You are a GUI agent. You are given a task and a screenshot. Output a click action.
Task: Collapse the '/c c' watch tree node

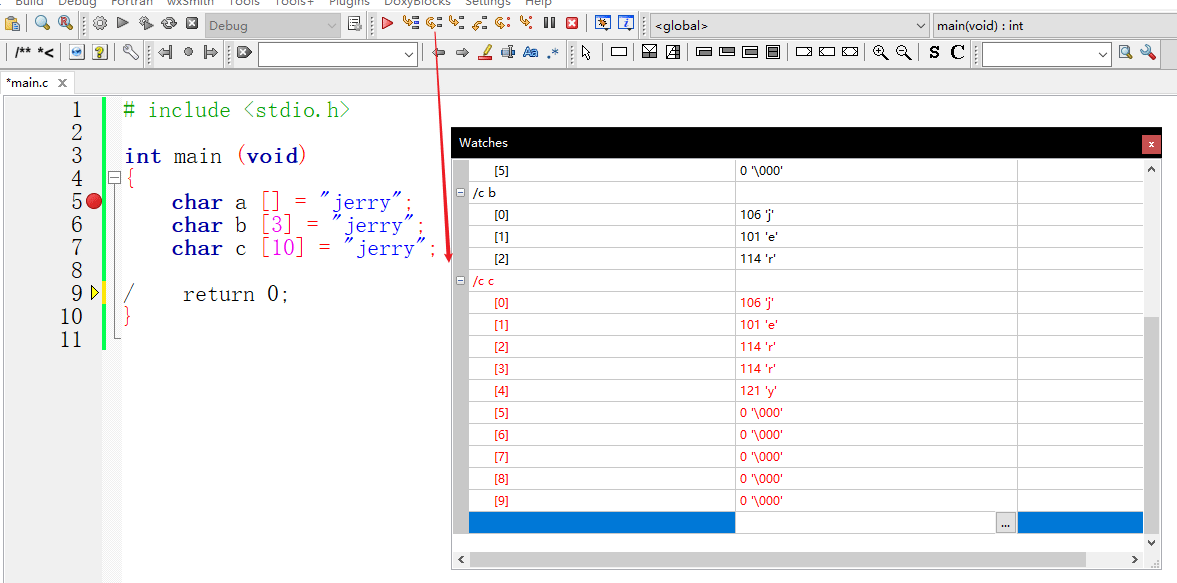coord(460,281)
